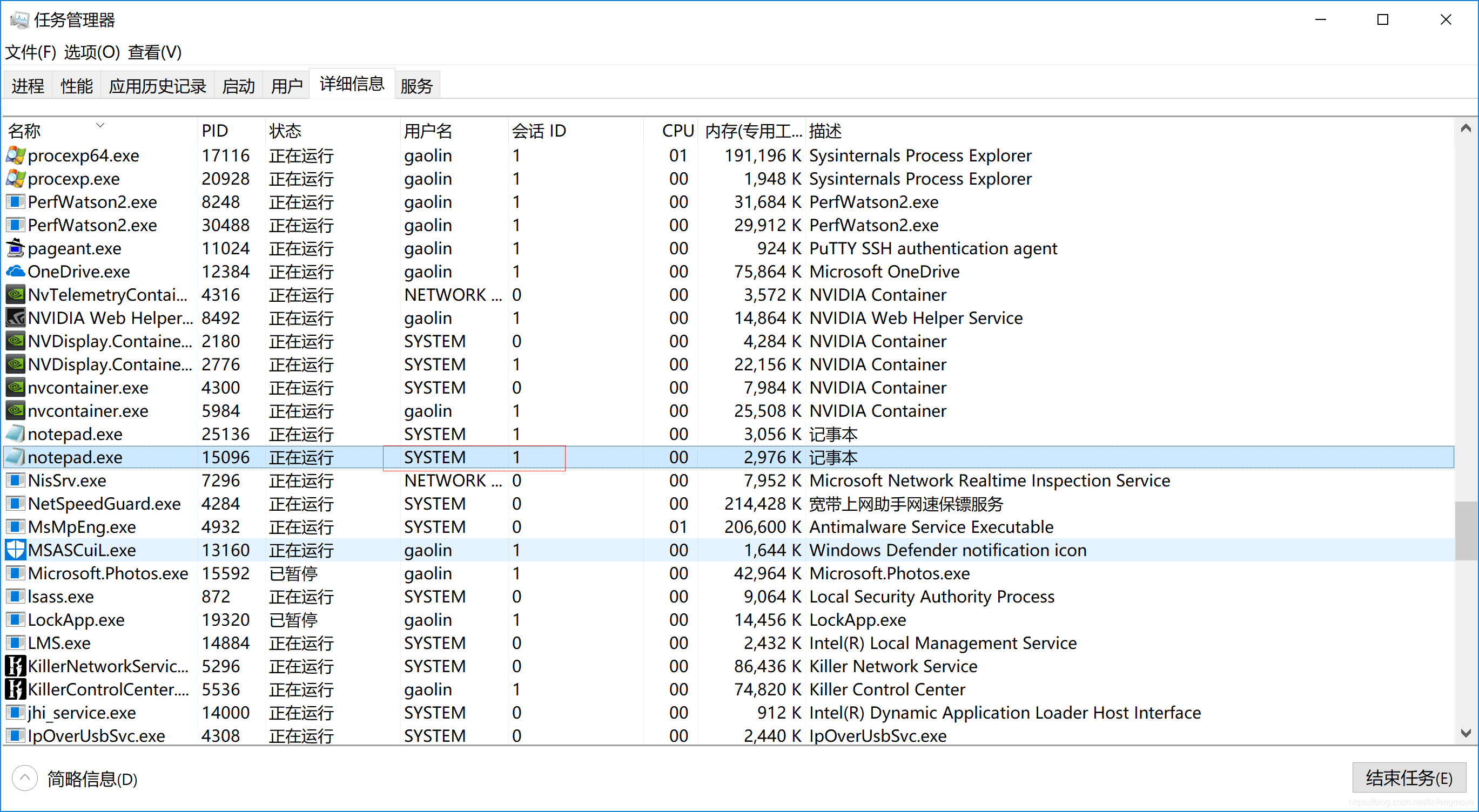Click the 结束任务(E) button
Image resolution: width=1479 pixels, height=812 pixels.
pos(1408,777)
